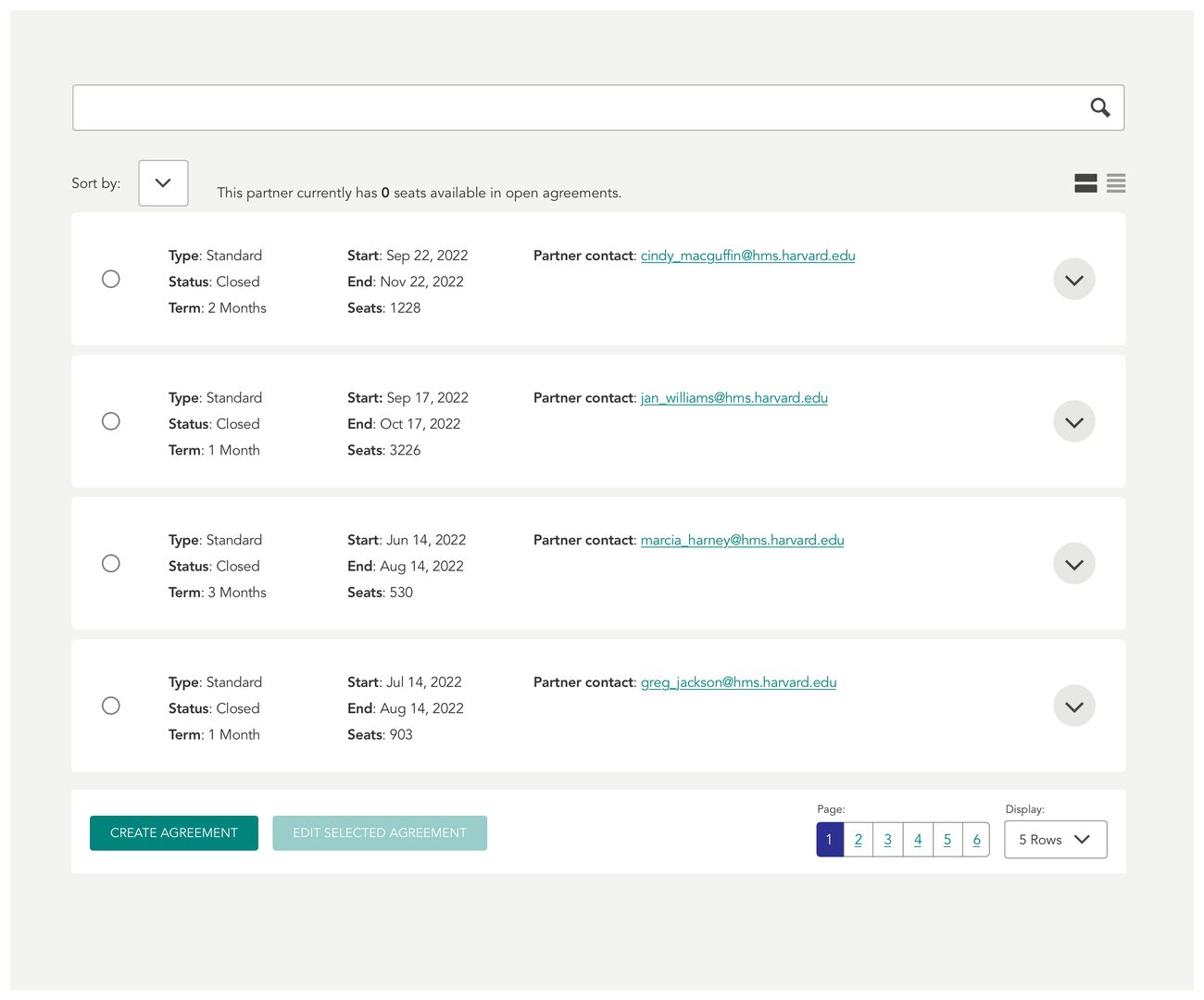Go to page 2
The width and height of the screenshot is (1204, 1000).
pos(859,840)
